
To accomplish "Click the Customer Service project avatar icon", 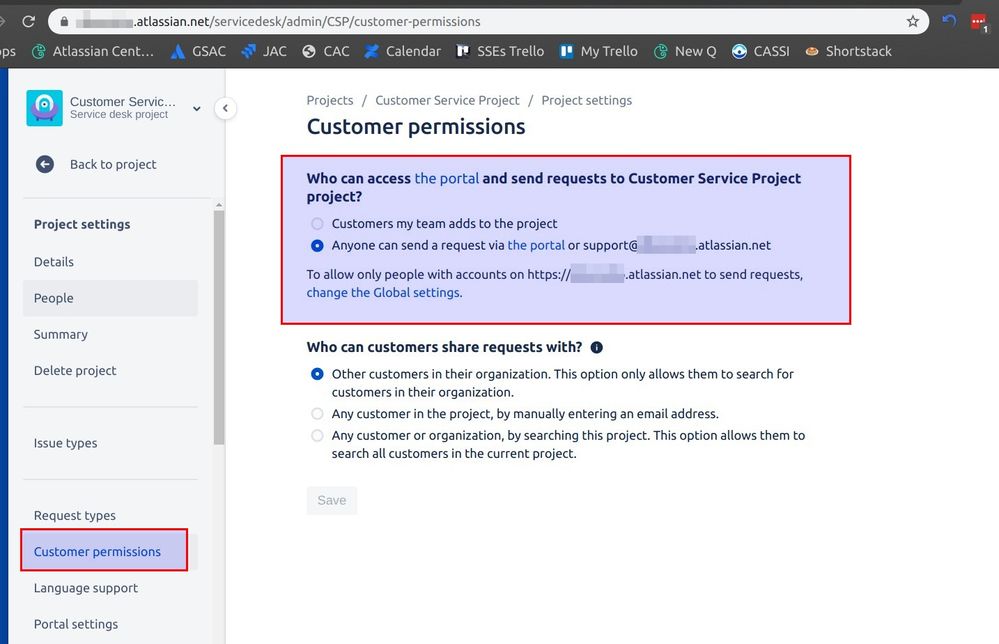I will coord(45,108).
